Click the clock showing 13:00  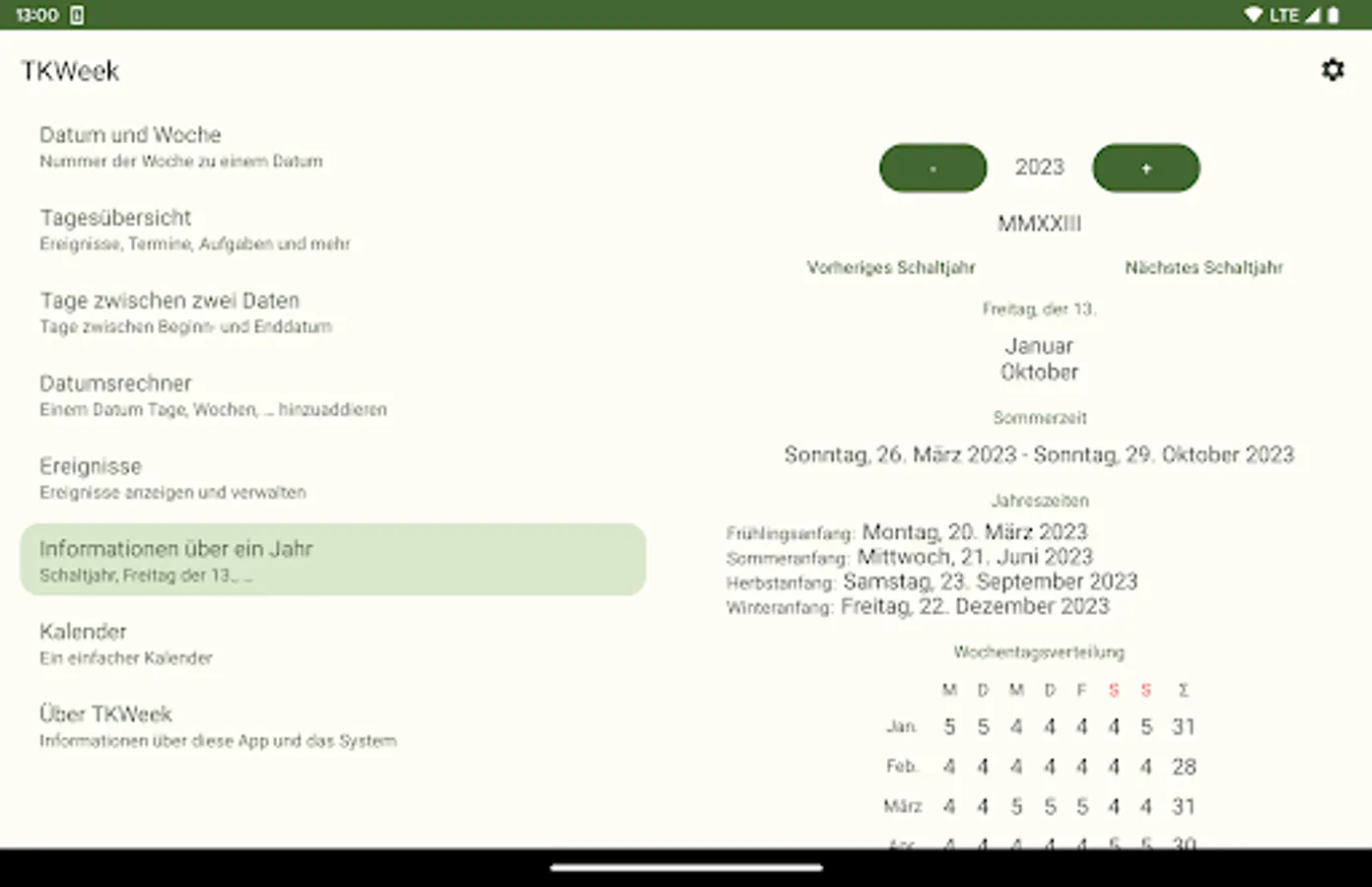point(36,15)
